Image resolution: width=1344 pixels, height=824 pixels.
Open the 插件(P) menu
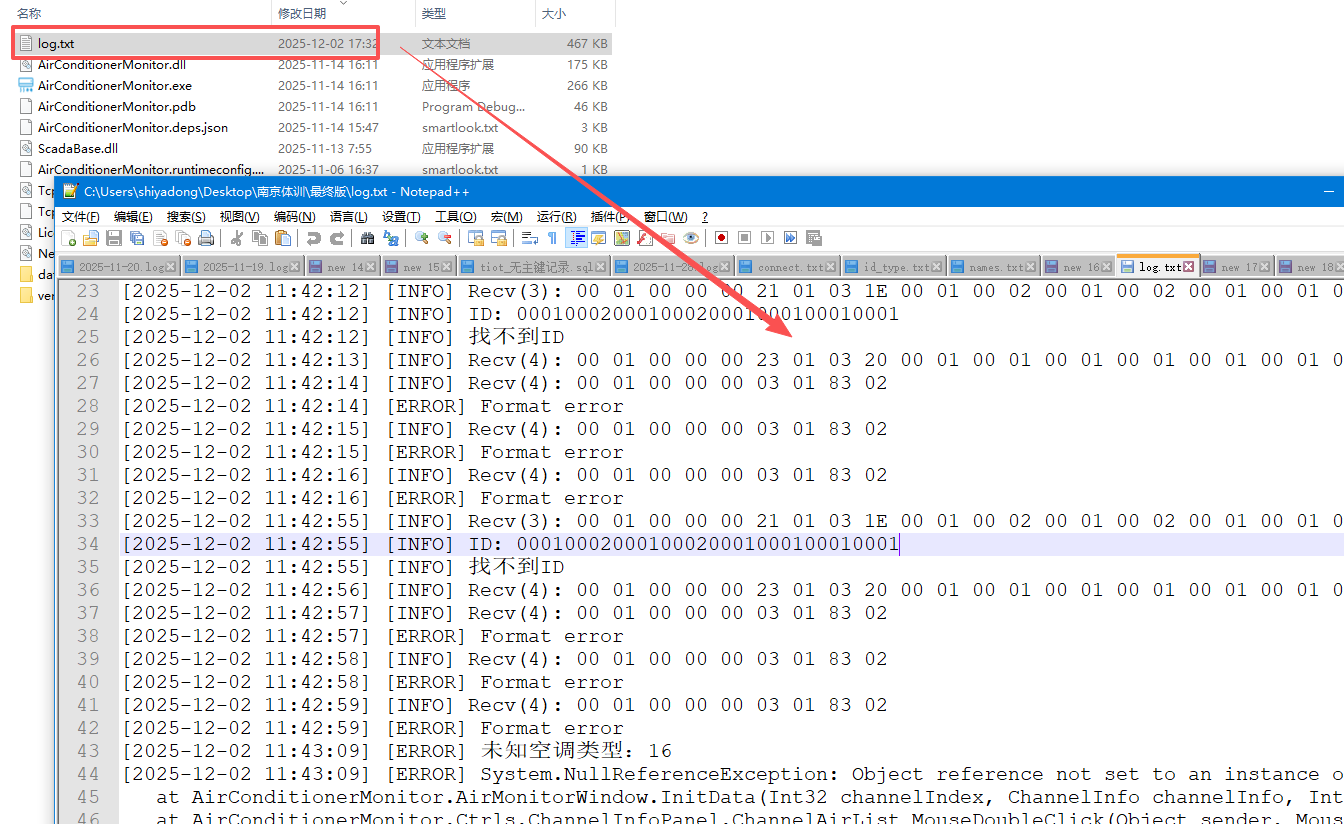click(610, 217)
